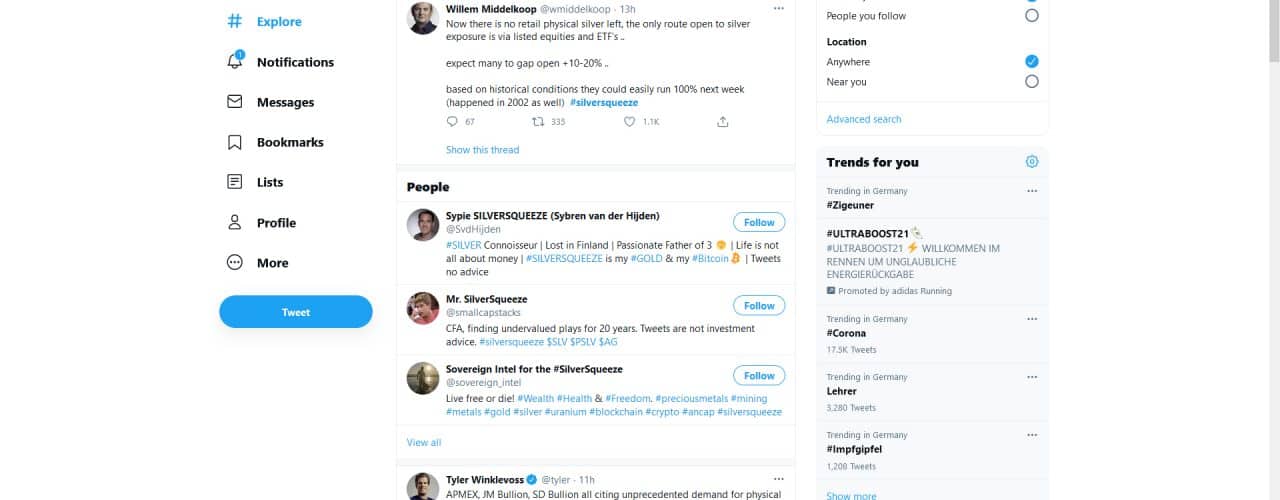Click the blue Tweet button

point(296,312)
